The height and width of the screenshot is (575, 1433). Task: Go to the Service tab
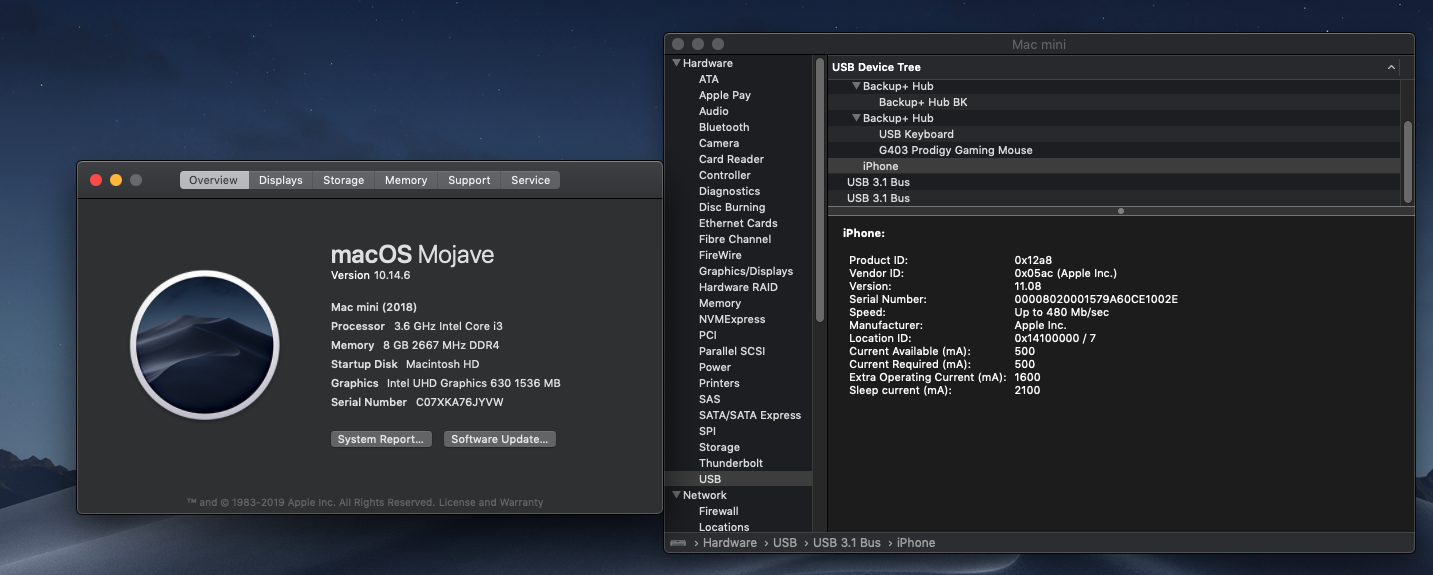coord(530,180)
